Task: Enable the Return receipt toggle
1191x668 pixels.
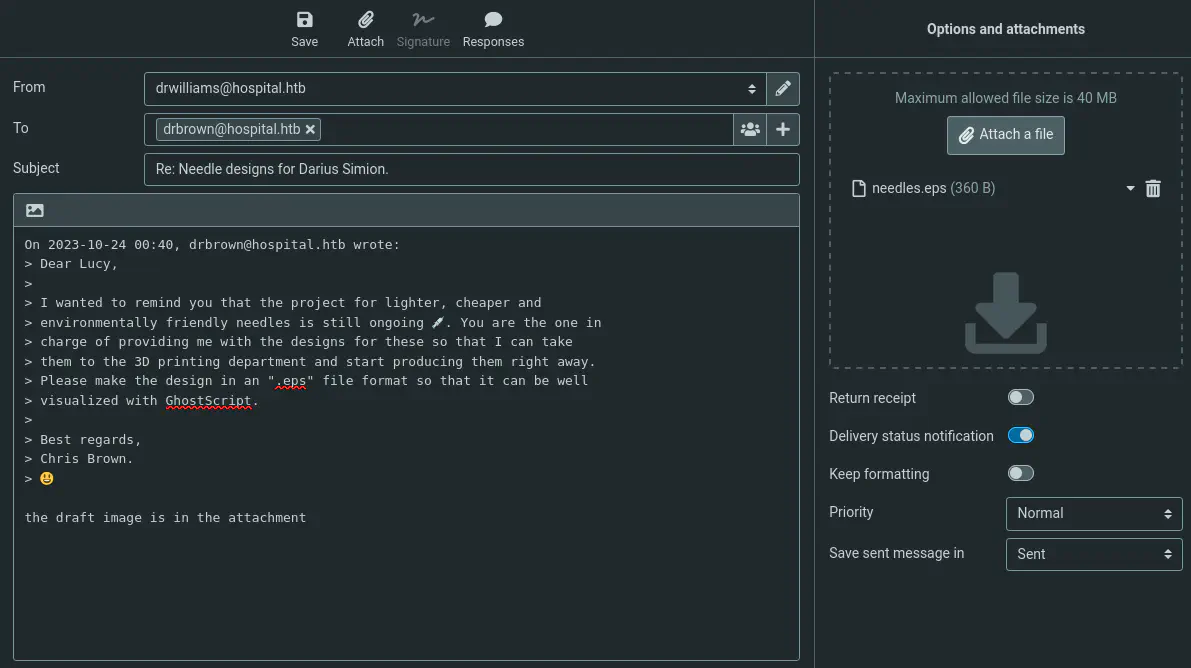Action: (1020, 398)
